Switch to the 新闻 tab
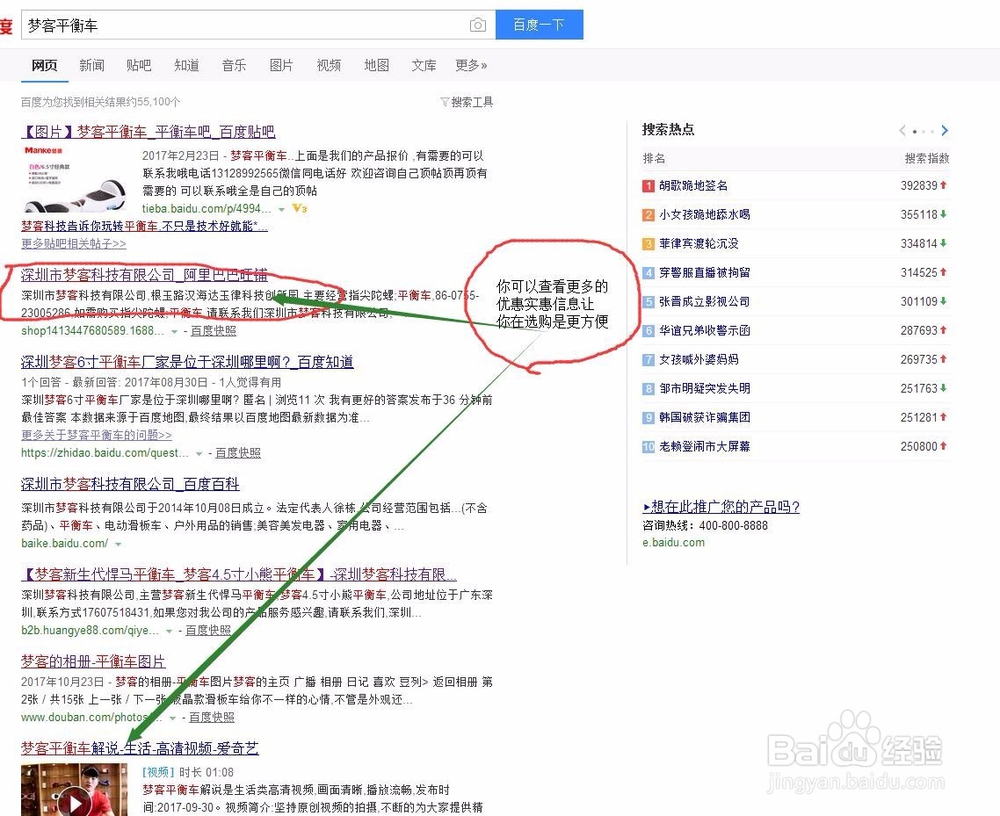 click(92, 65)
